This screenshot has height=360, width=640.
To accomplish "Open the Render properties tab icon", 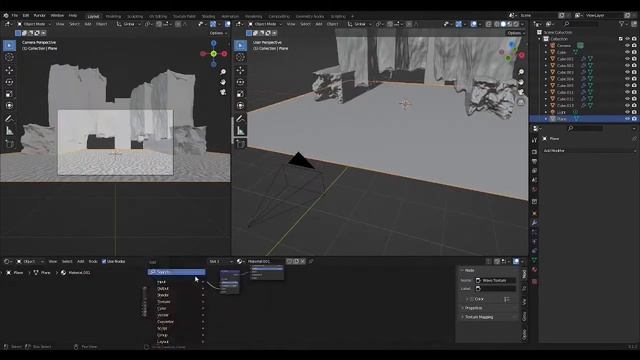I will (x=534, y=152).
